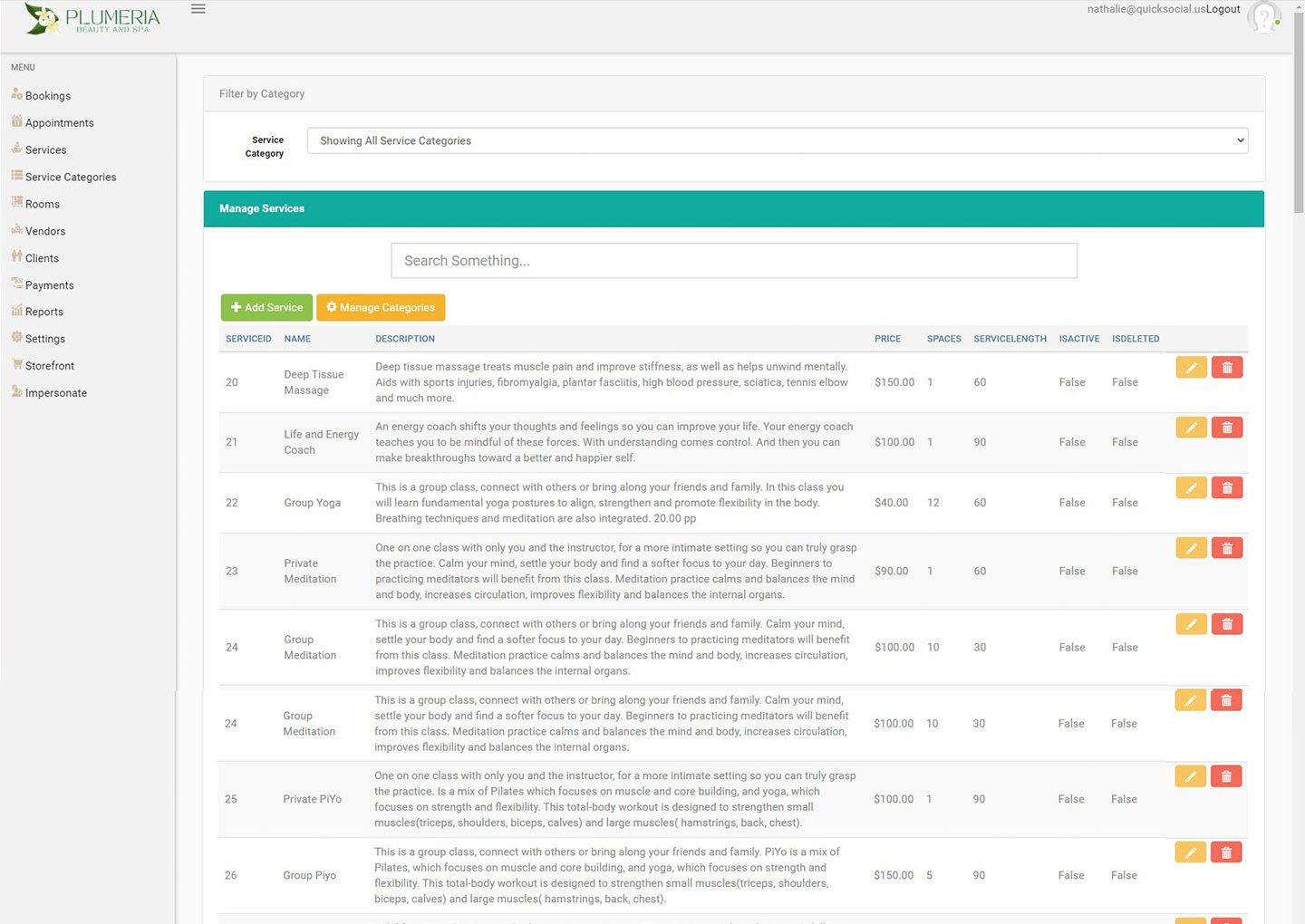This screenshot has height=924, width=1305.
Task: Click the edit pencil for Deep Tissue Massage
Action: 1191,367
